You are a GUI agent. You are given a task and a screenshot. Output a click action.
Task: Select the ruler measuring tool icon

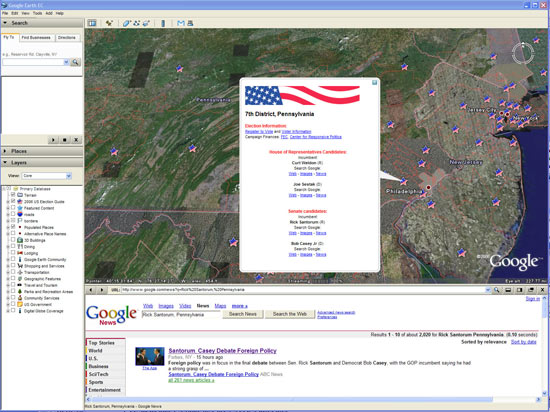(163, 23)
